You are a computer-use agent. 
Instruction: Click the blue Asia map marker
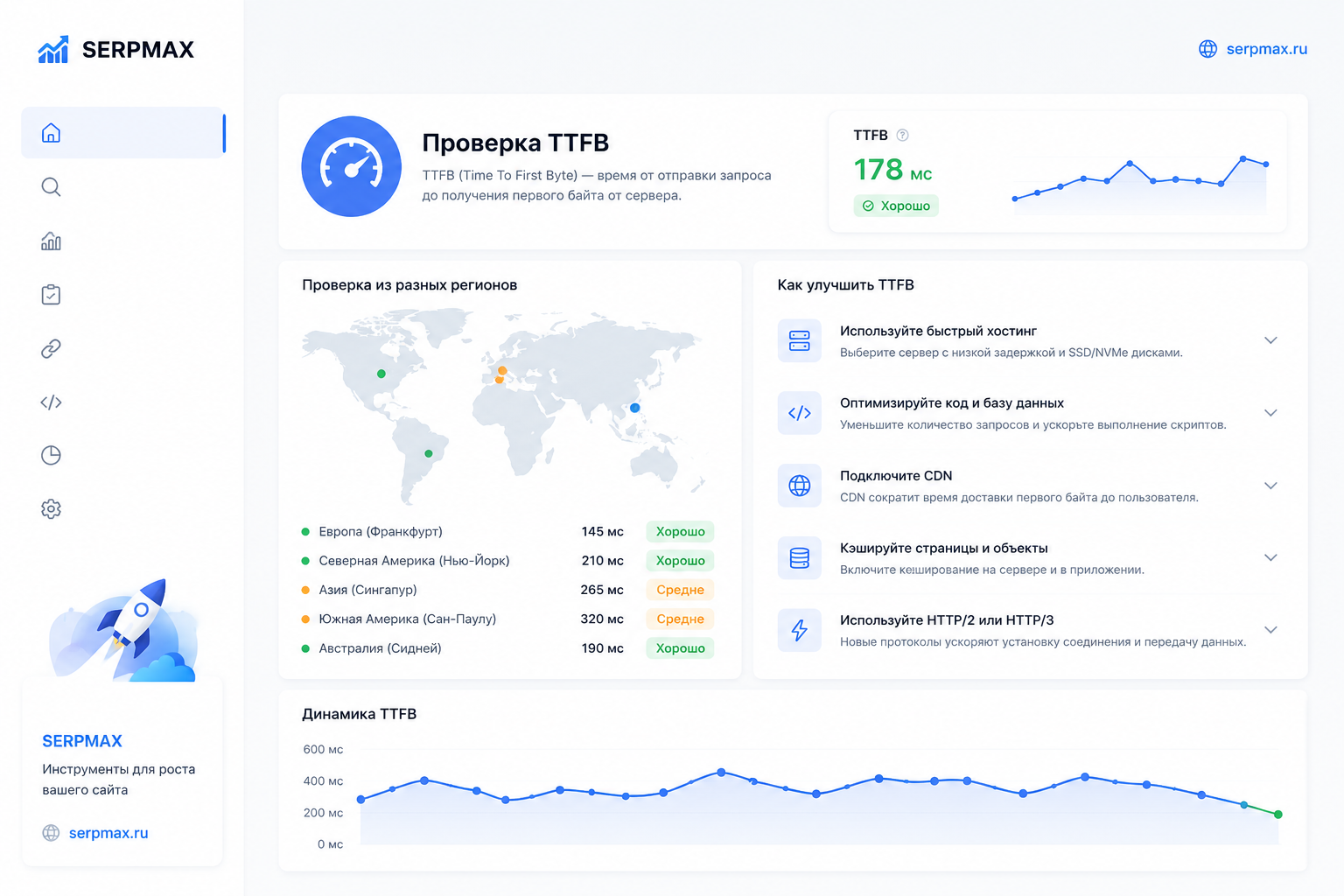pyautogui.click(x=635, y=408)
